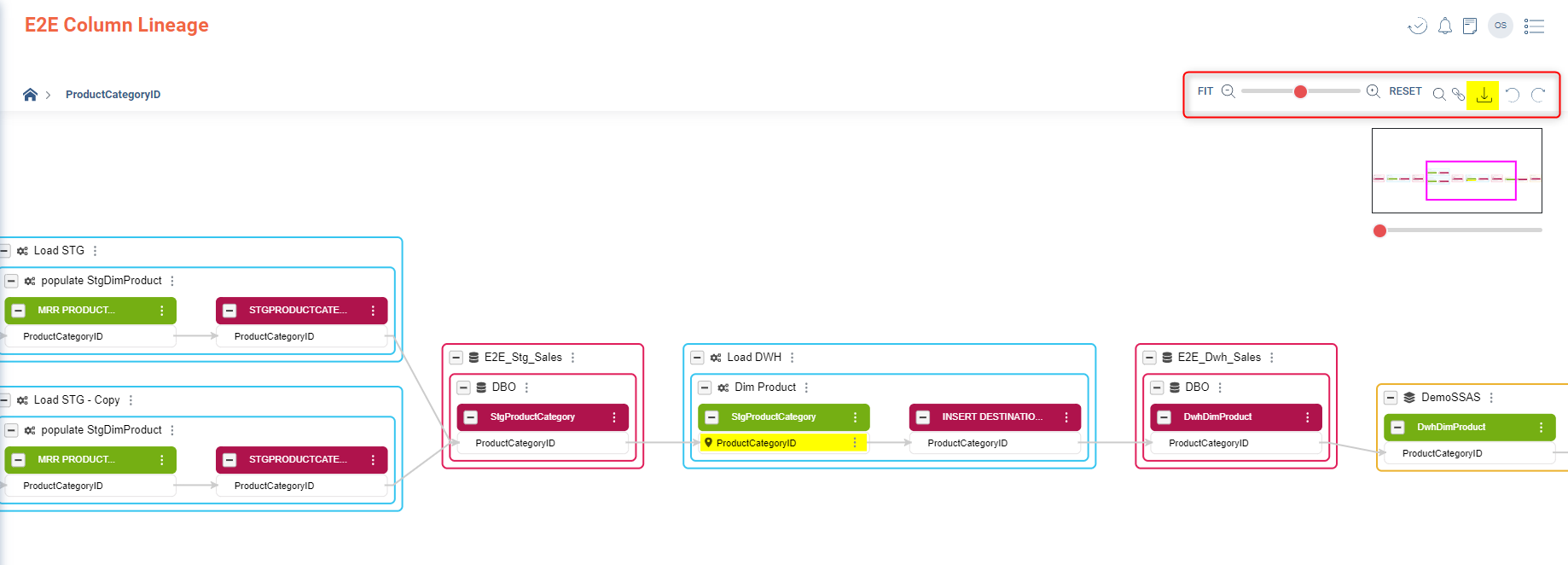Collapse the DemoSSAS model group
This screenshot has height=565, width=1568.
[1391, 398]
